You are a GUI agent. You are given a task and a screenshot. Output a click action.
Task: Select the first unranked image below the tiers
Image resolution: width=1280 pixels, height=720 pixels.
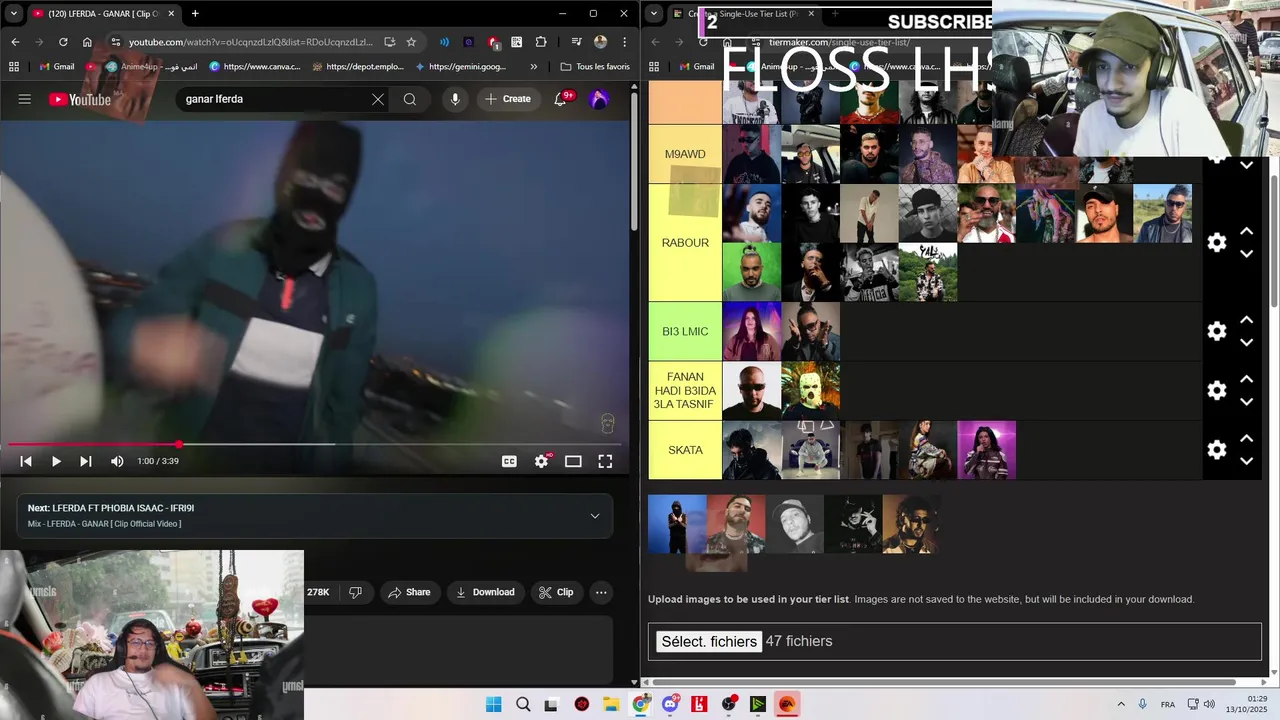coord(677,524)
